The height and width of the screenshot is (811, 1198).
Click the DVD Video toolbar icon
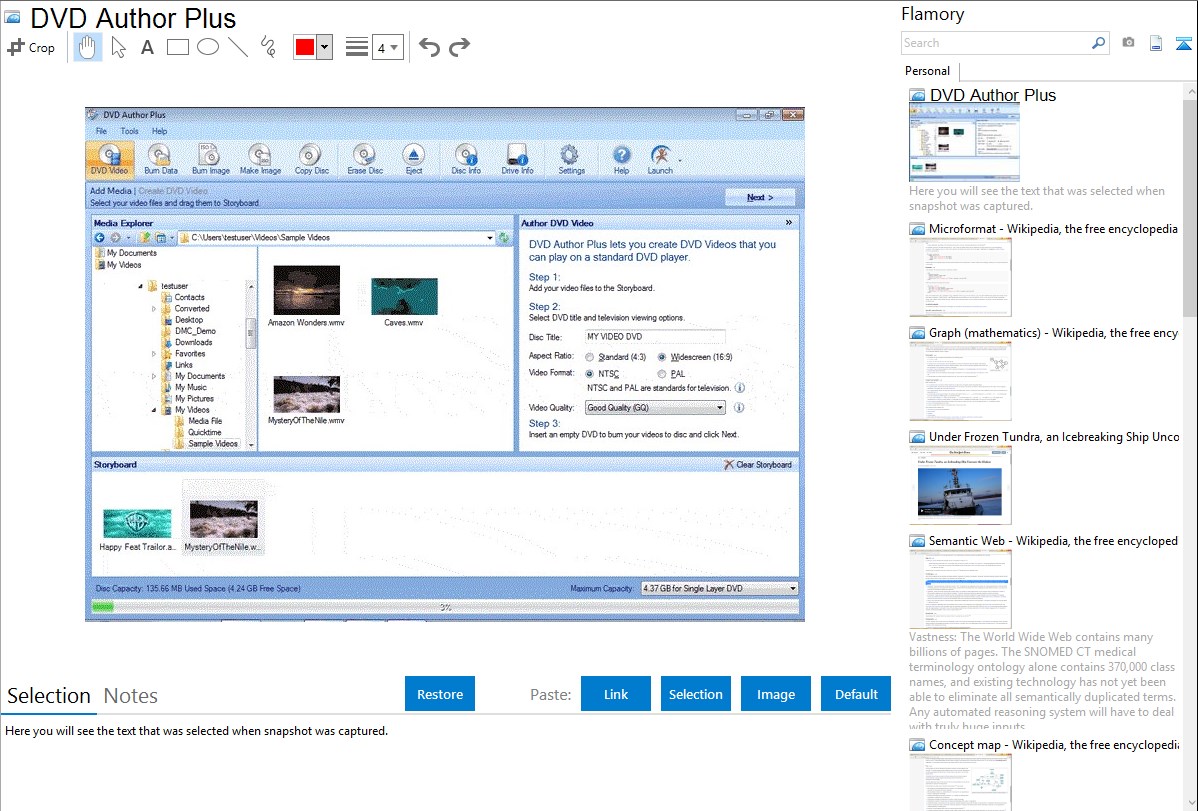pyautogui.click(x=109, y=158)
